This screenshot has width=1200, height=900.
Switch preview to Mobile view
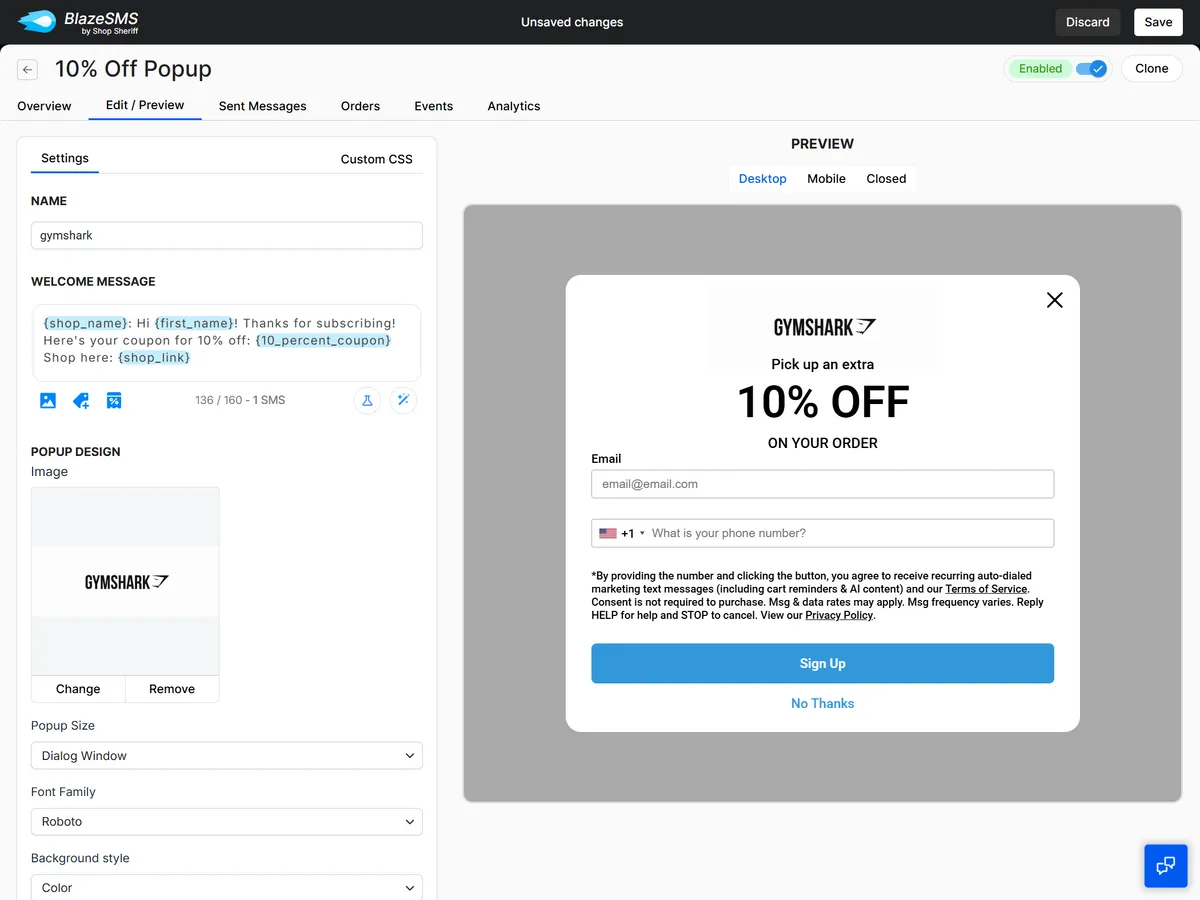[826, 179]
